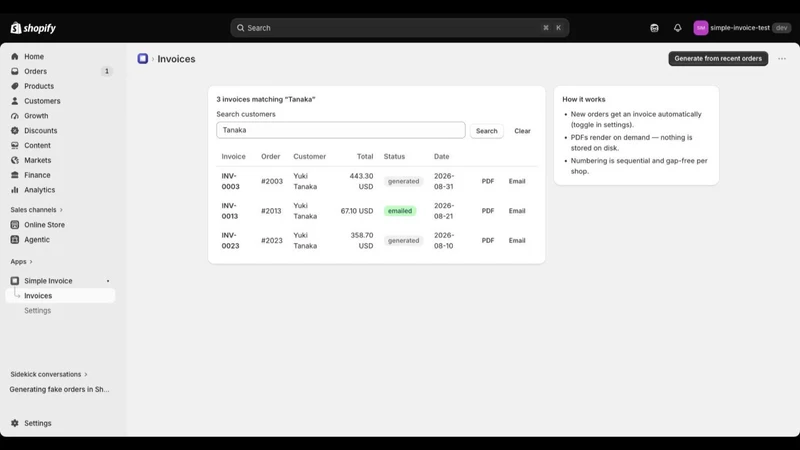
Task: Click order number #2023
Action: tap(272, 240)
